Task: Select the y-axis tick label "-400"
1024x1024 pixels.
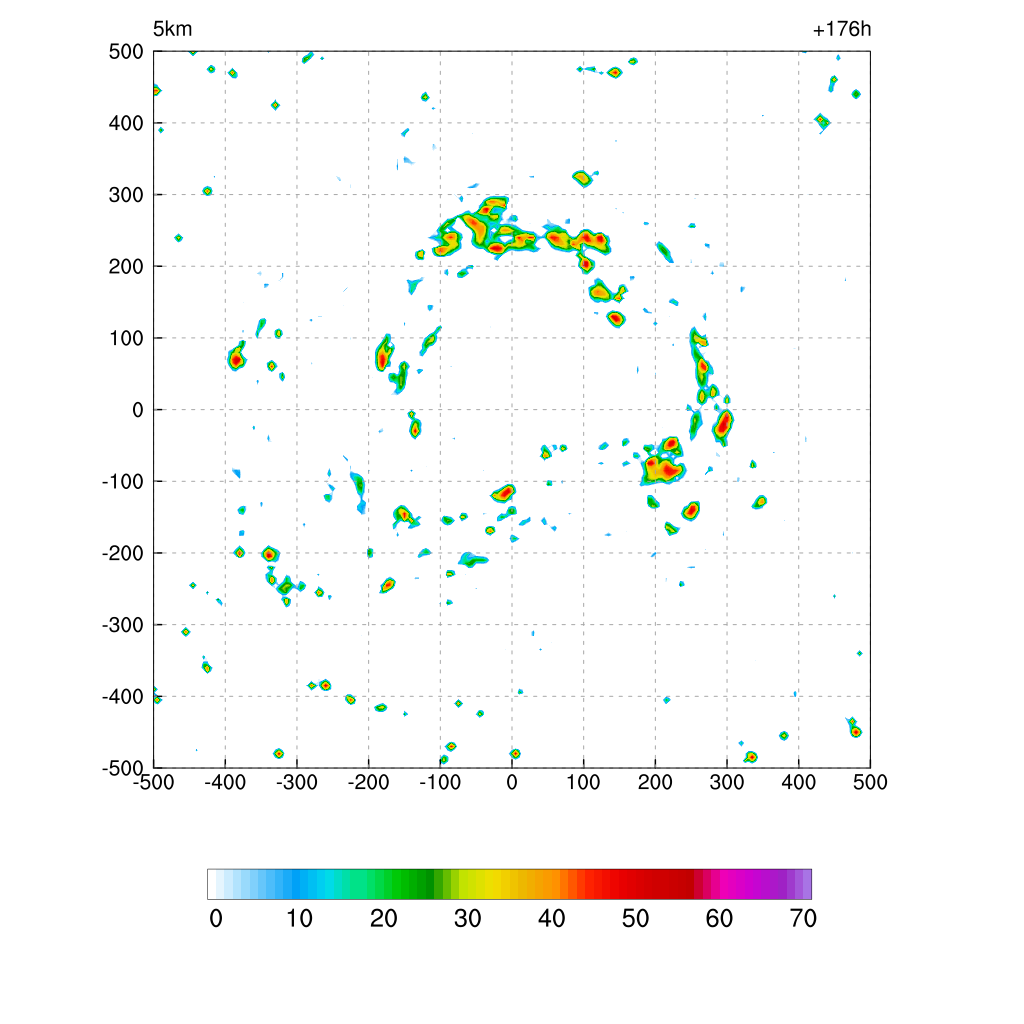Action: [x=123, y=697]
